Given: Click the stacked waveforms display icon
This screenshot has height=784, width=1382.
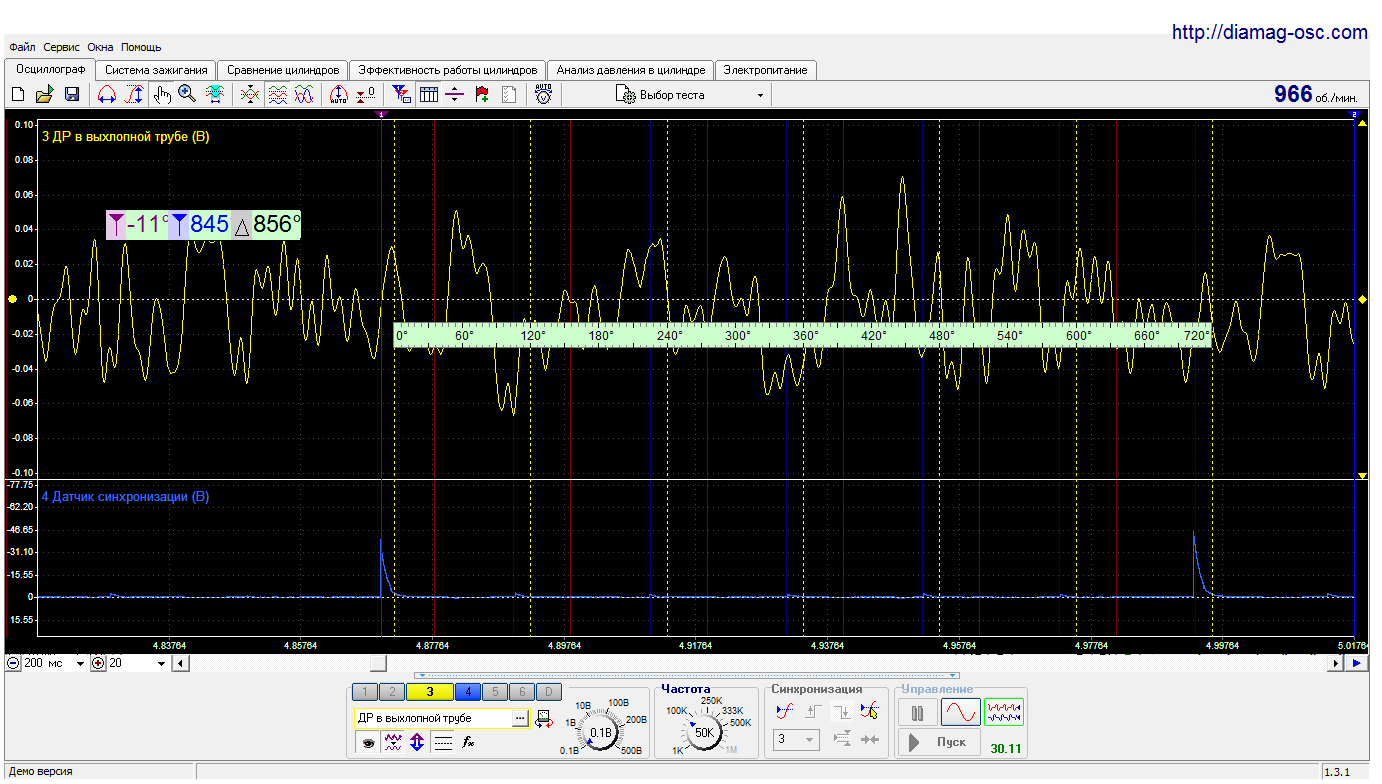Looking at the screenshot, I should click(x=277, y=95).
